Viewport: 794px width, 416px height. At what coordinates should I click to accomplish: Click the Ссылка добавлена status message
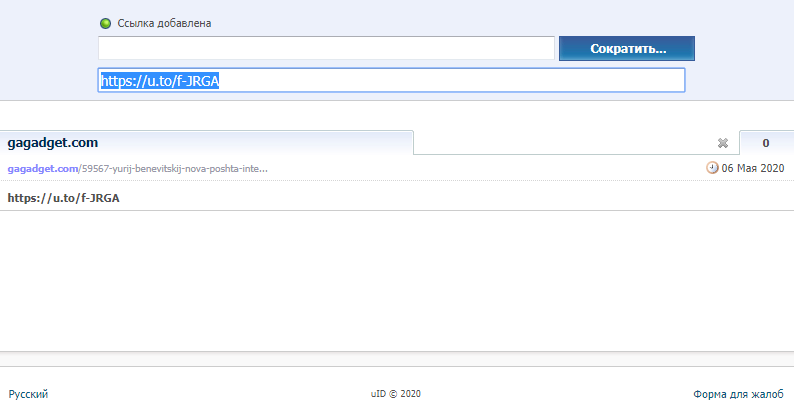164,23
